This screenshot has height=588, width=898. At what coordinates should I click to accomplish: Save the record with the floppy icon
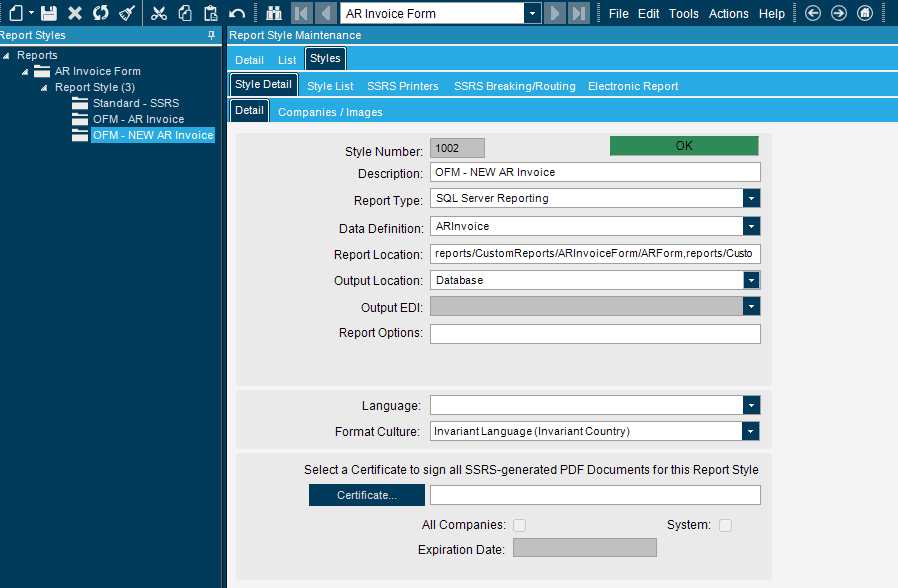coord(49,13)
